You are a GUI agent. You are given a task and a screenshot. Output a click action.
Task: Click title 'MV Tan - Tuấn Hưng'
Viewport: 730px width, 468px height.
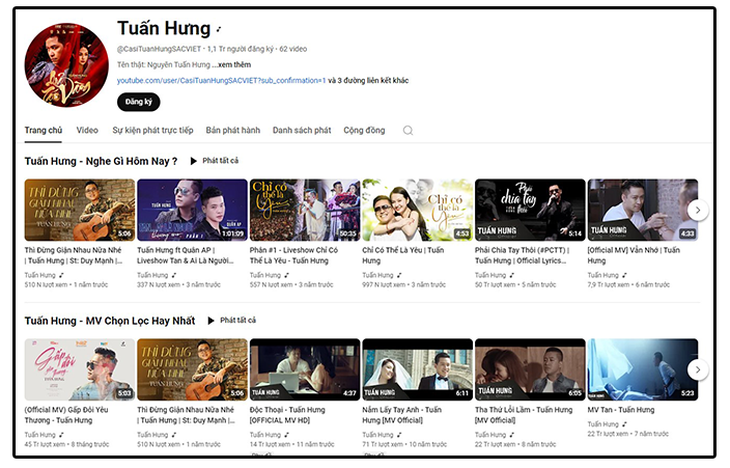[x=621, y=410]
